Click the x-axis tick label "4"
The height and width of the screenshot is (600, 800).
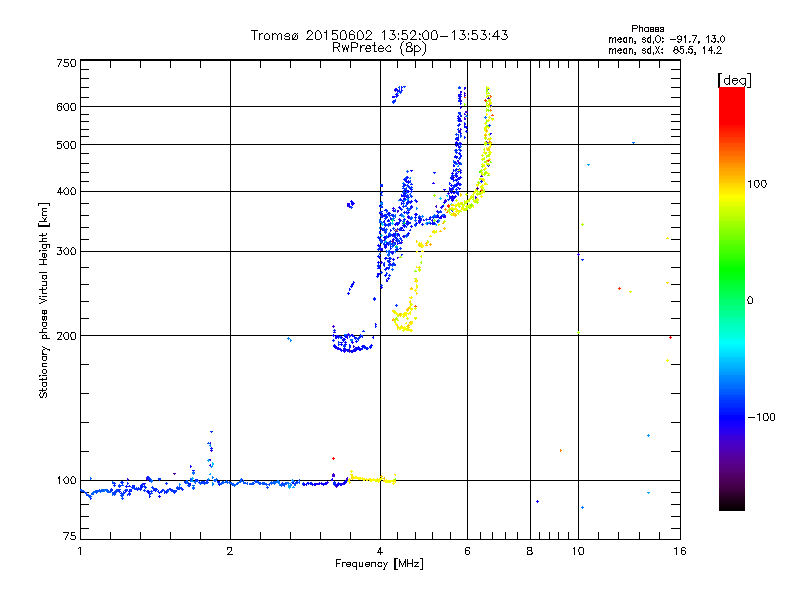(380, 551)
